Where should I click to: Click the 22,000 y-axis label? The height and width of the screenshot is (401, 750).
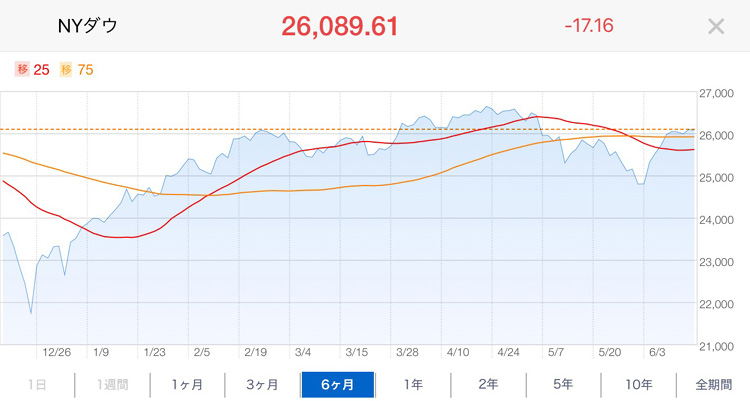coord(717,304)
